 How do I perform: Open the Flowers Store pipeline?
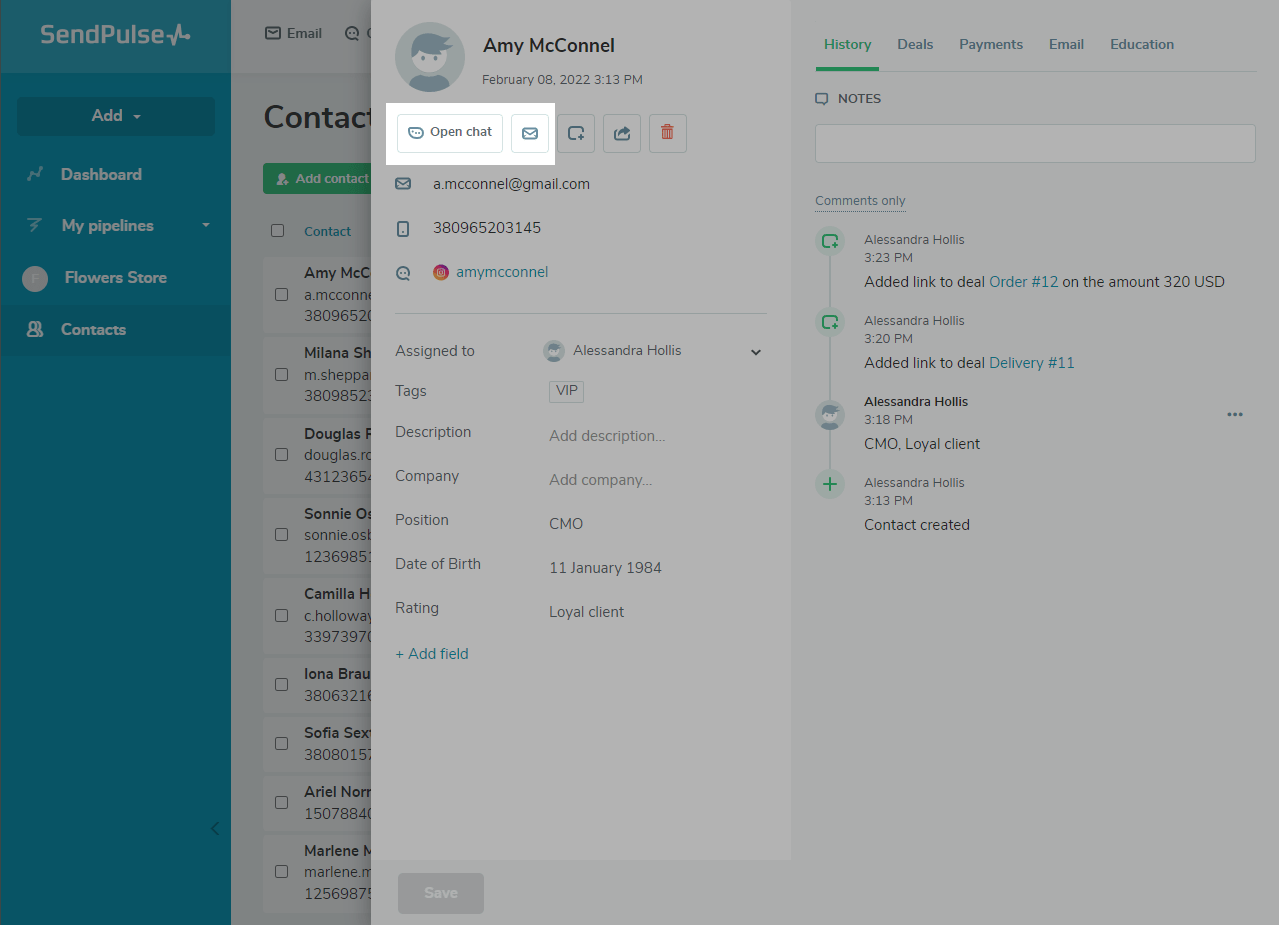coord(116,278)
